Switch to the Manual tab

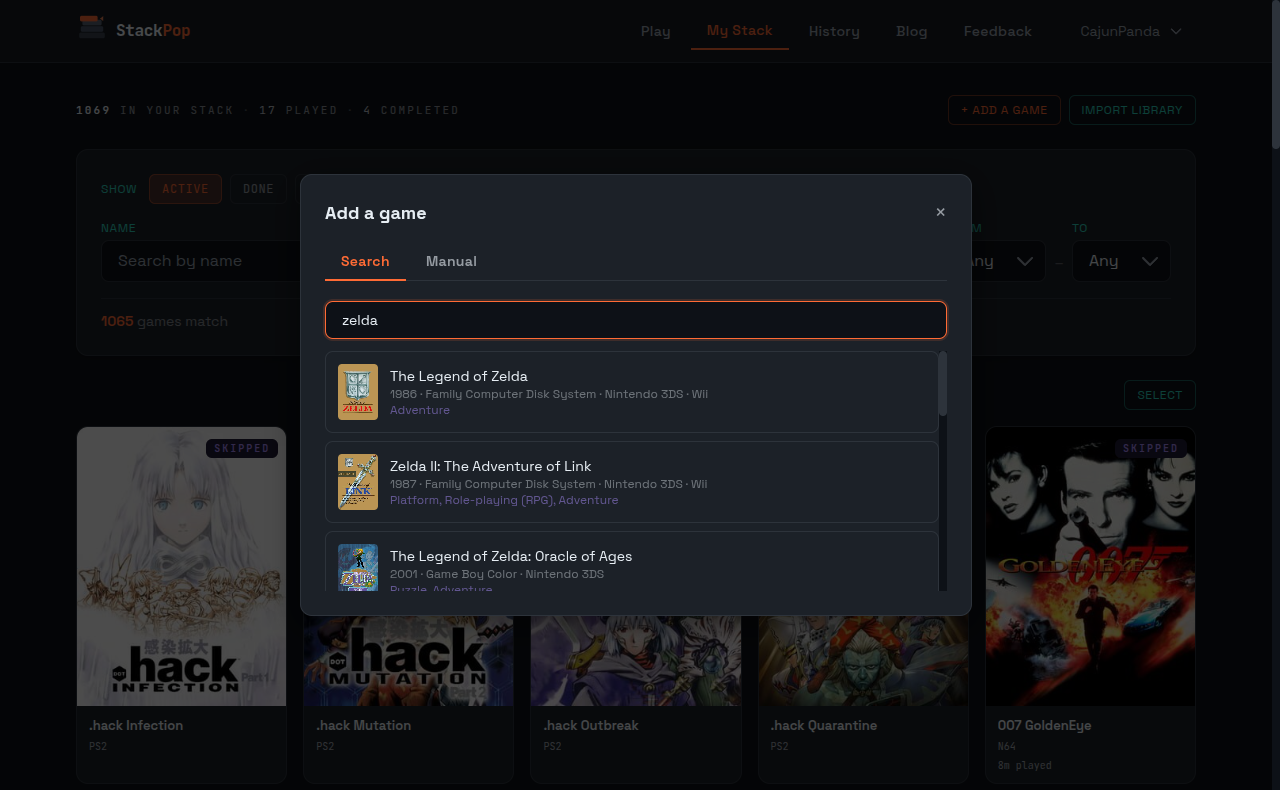[451, 261]
